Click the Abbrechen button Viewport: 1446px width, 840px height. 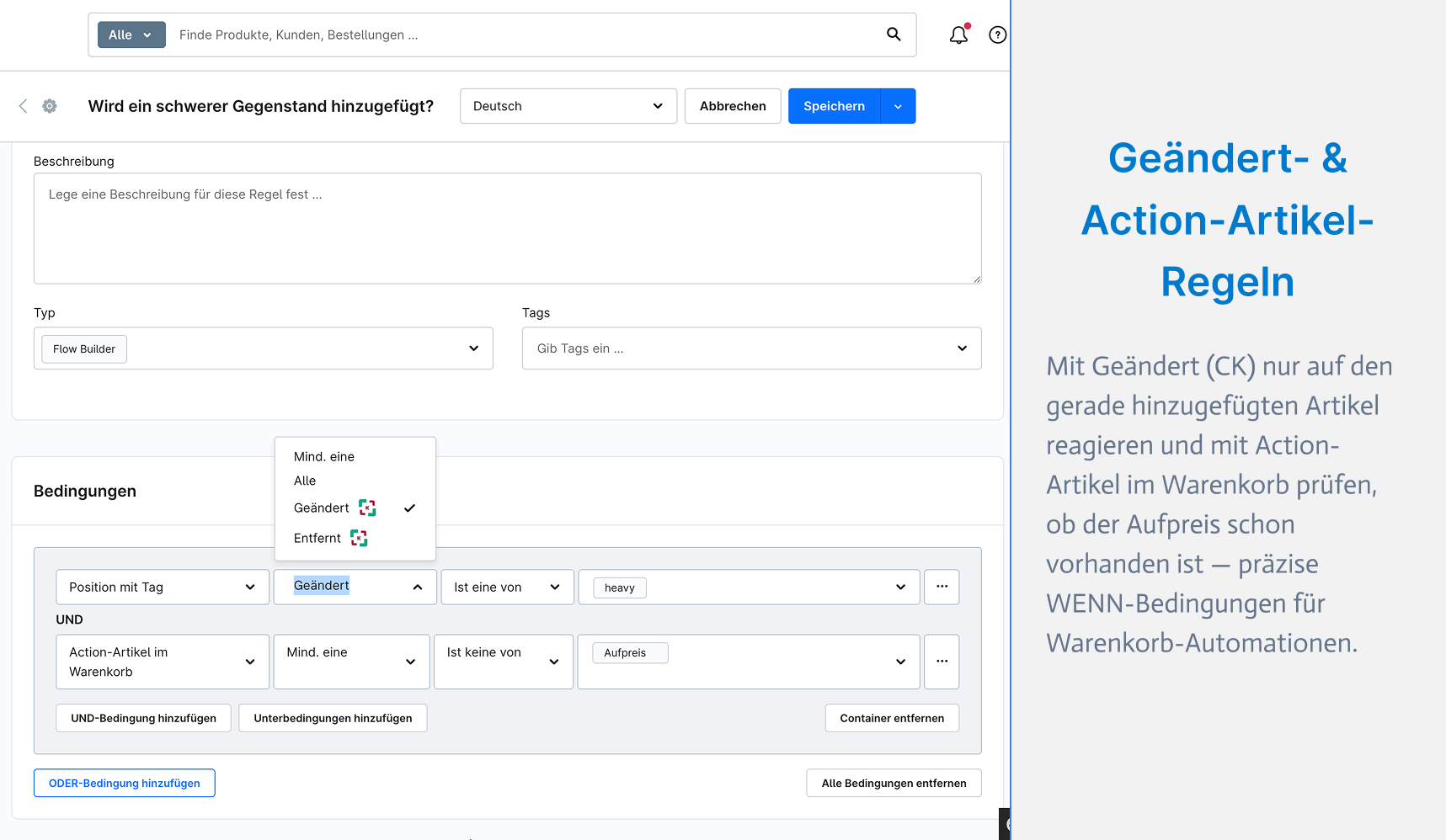(x=733, y=106)
